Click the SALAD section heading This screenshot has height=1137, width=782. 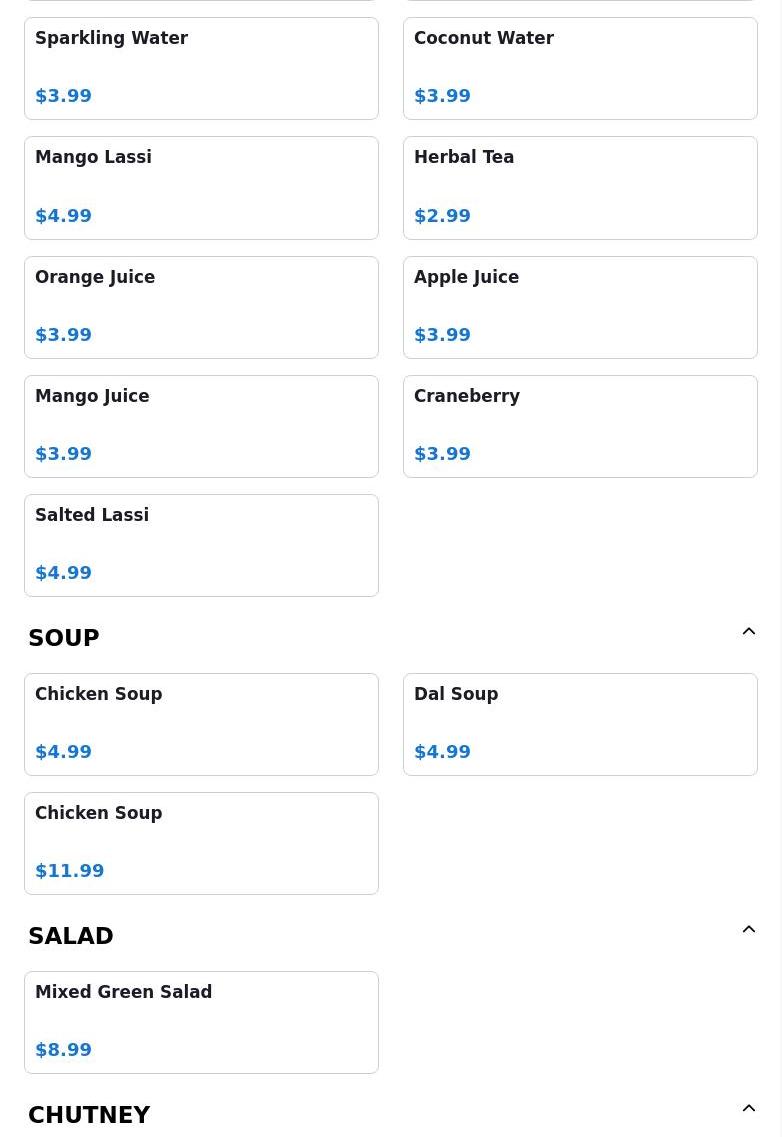[71, 935]
